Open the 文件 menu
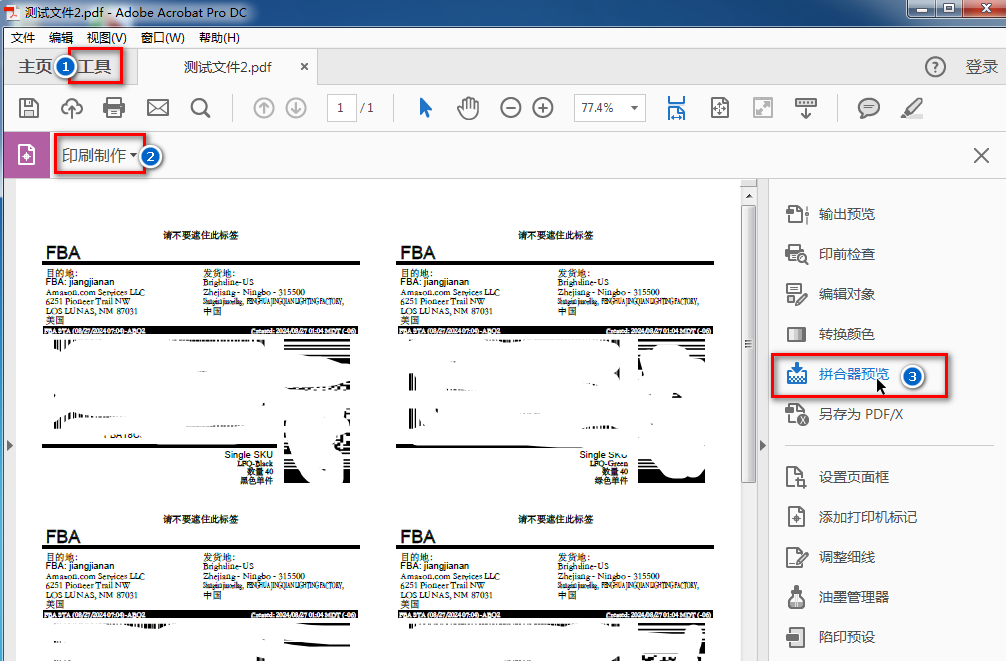 (23, 38)
